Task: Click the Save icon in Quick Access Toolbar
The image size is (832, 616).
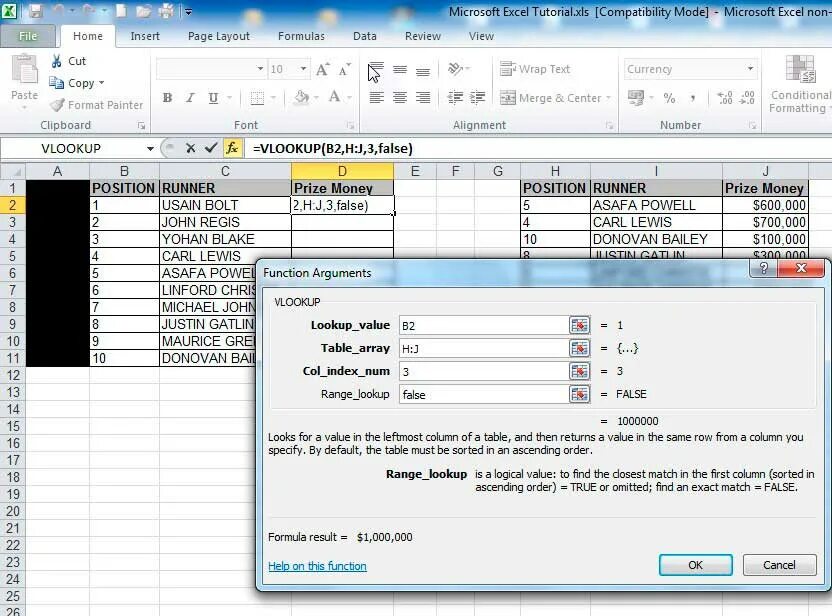Action: pos(36,11)
